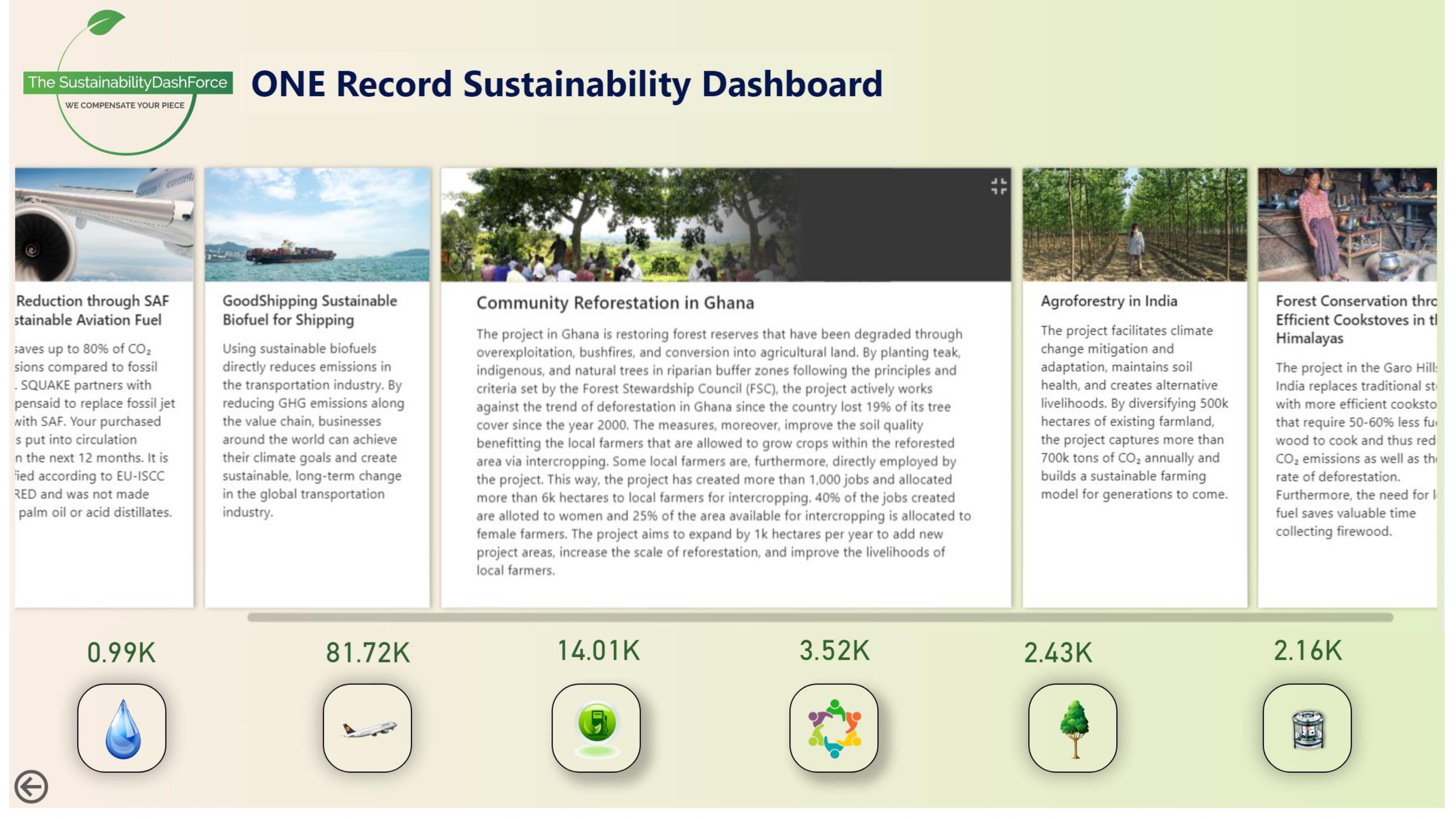
Task: Click the horizontal scrollbar under the cards
Action: (820, 617)
